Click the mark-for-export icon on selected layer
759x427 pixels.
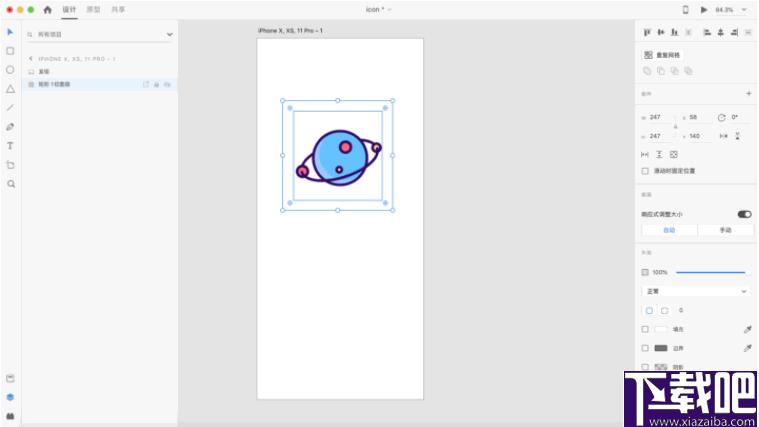click(x=146, y=85)
